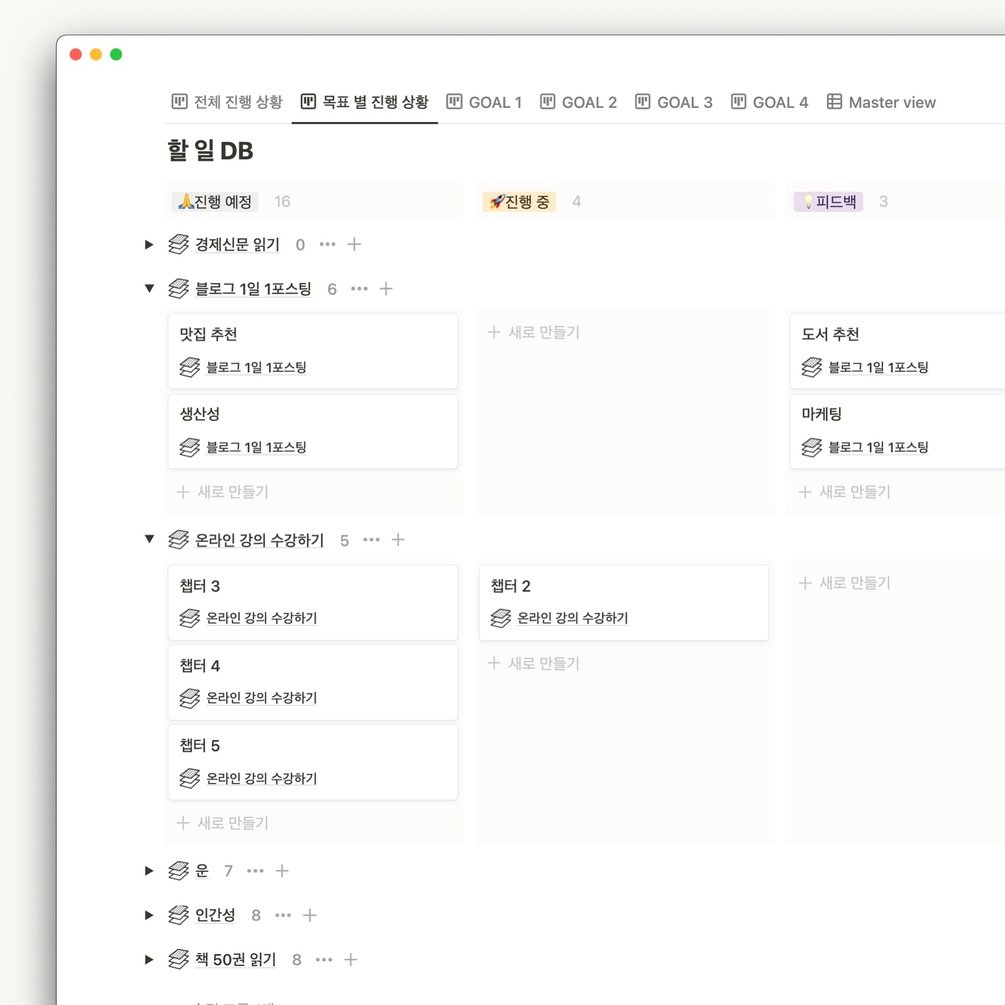Click the stack icon beside 운 header
This screenshot has height=1005, width=1005.
pos(179,870)
